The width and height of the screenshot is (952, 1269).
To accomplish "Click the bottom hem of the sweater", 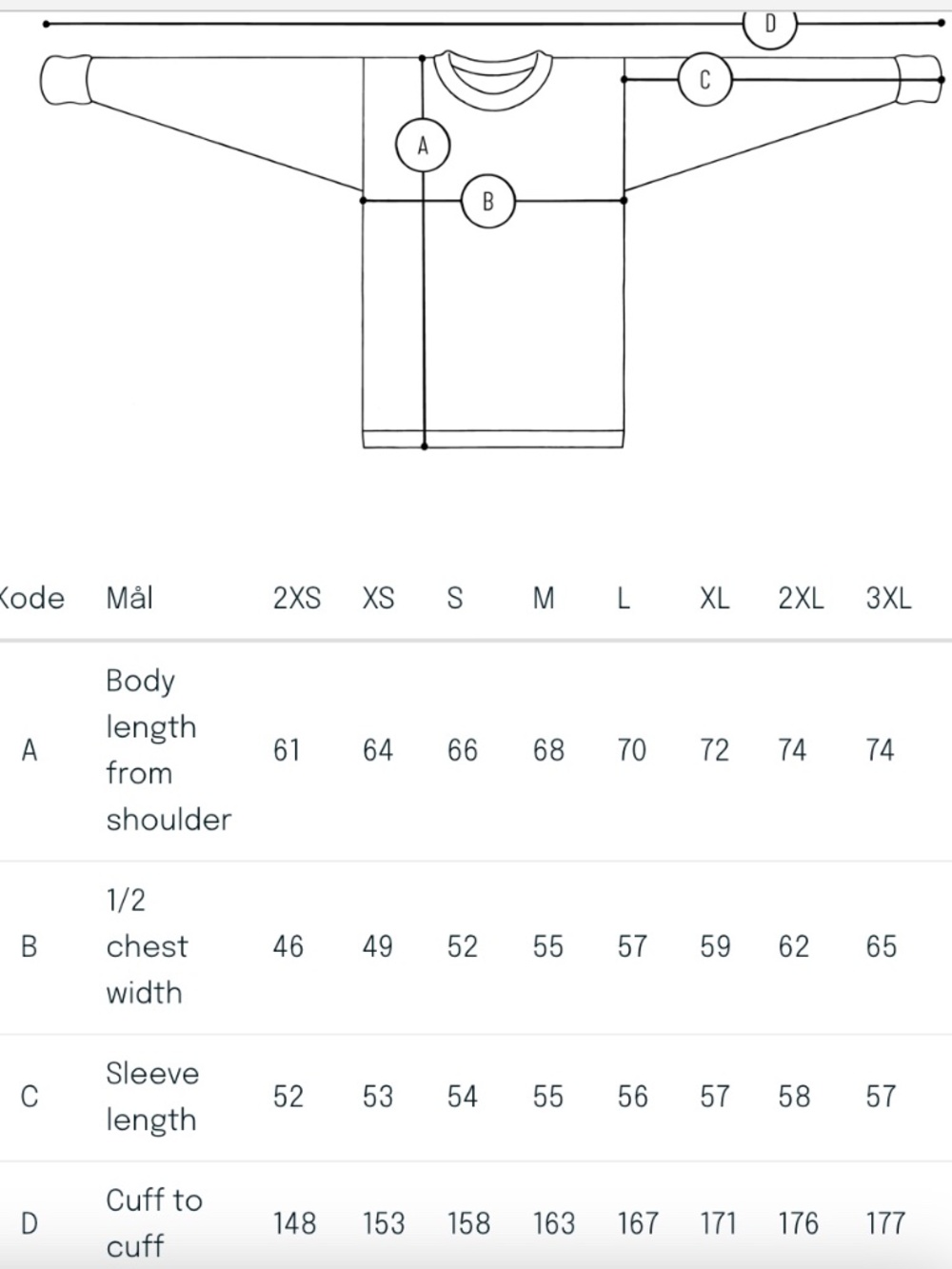I will [493, 439].
